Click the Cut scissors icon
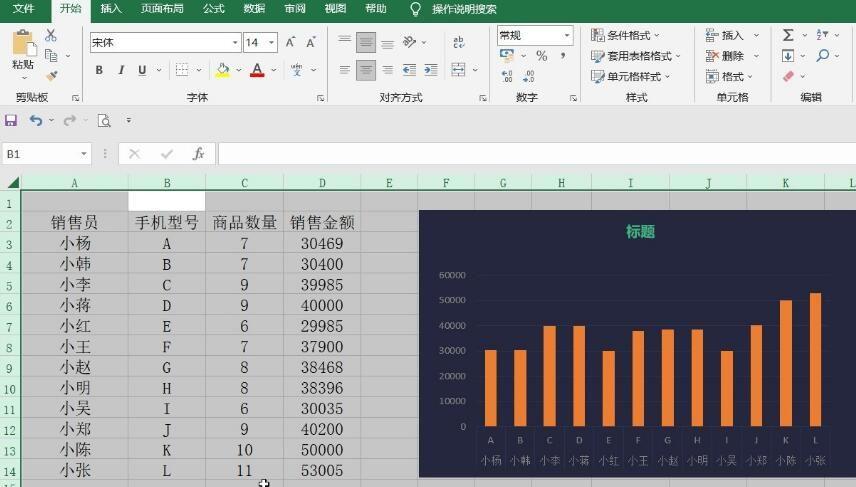 click(x=51, y=35)
